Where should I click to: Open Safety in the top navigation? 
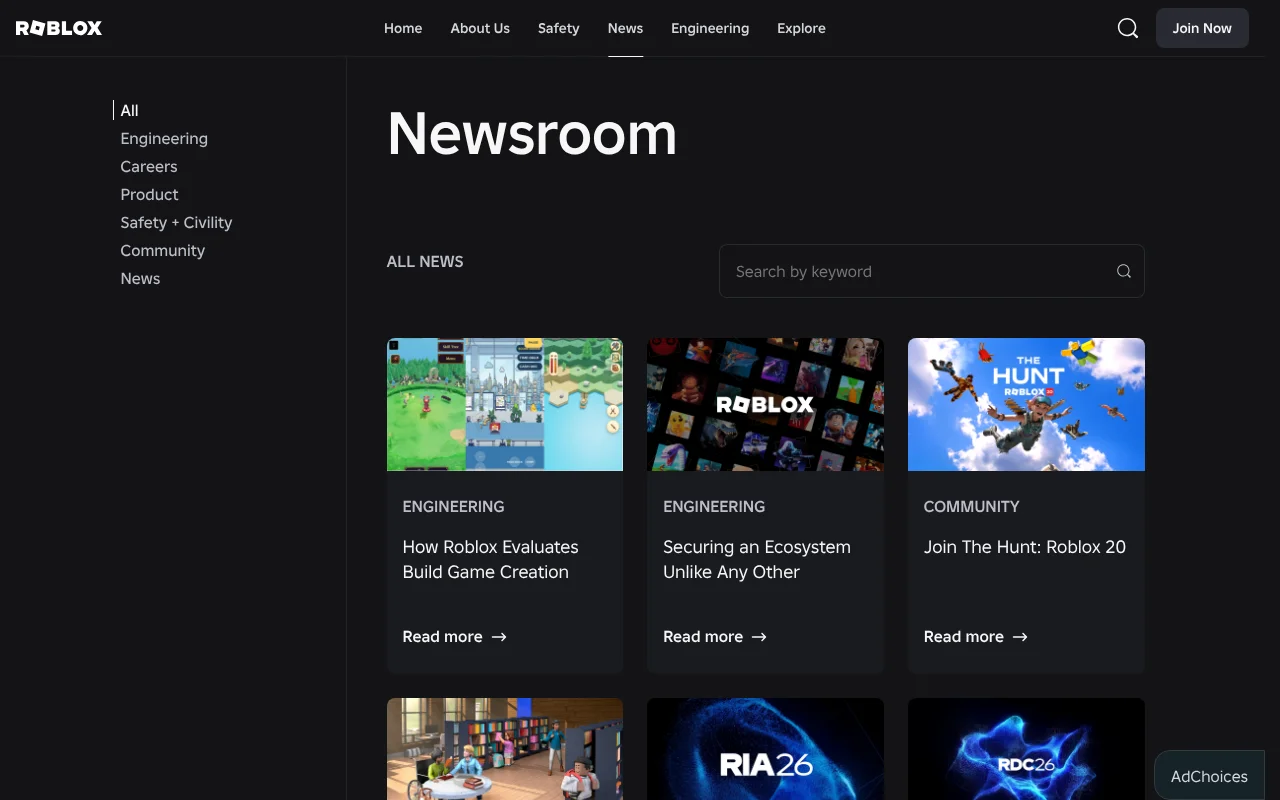tap(558, 28)
